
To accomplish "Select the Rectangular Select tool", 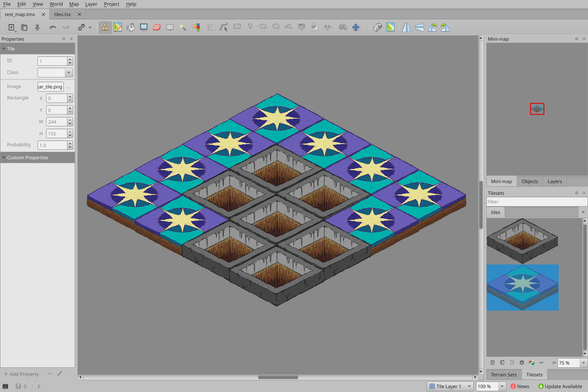I will [170, 27].
